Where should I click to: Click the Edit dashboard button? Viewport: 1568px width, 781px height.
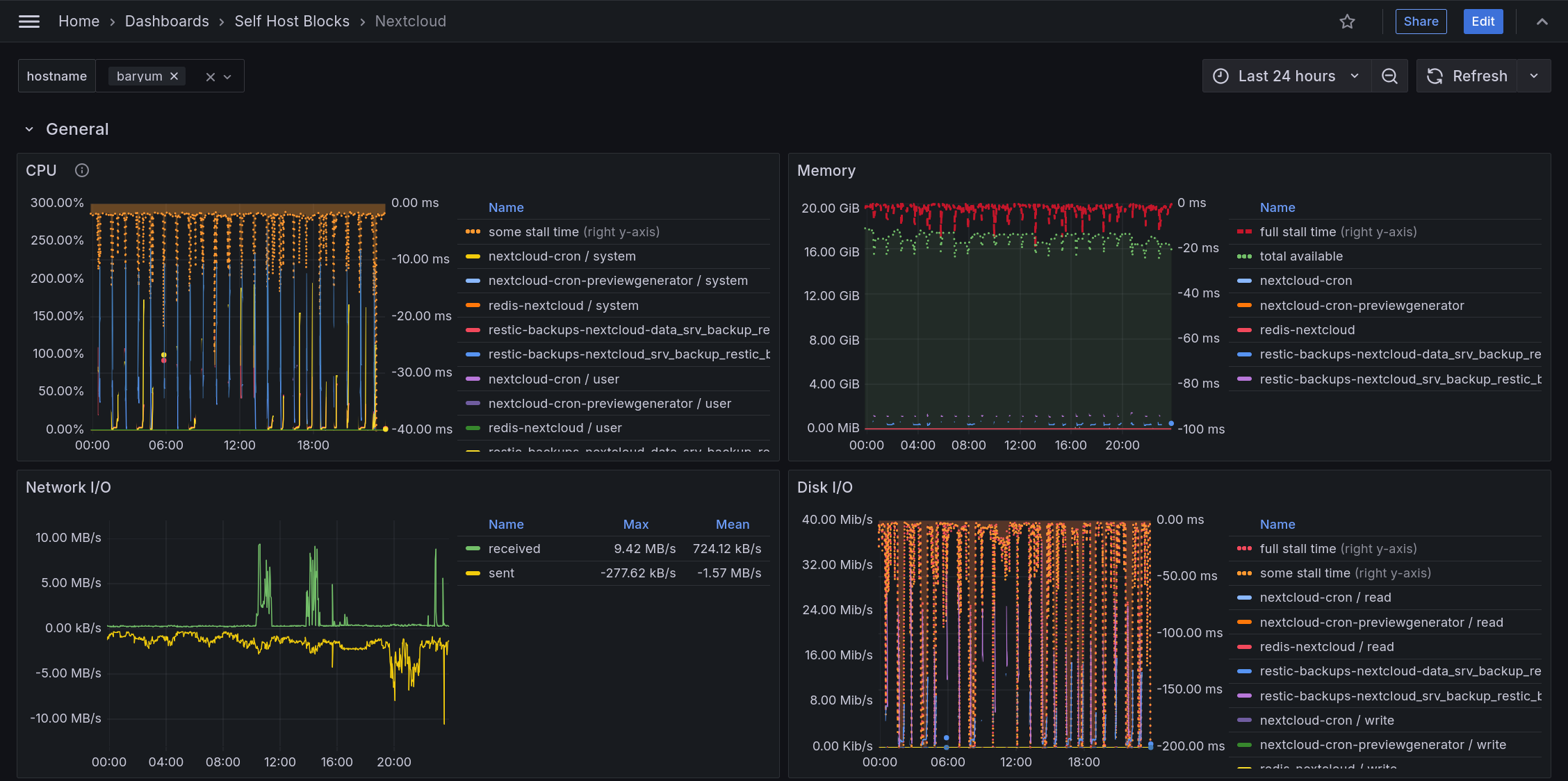coord(1483,22)
